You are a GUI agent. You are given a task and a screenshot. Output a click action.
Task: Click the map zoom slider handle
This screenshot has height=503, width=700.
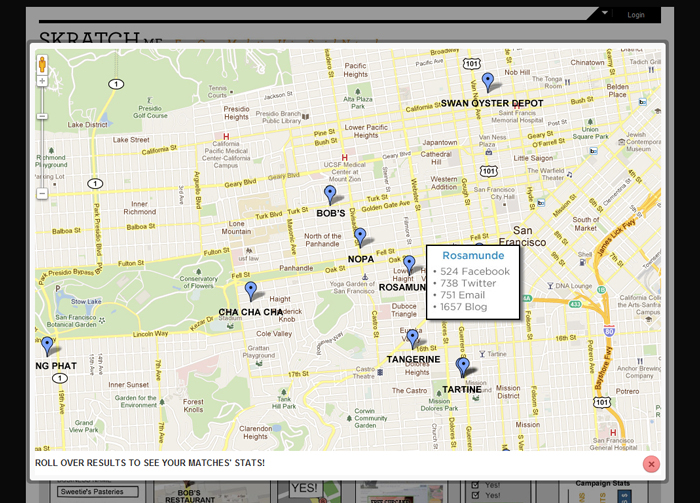[42, 116]
